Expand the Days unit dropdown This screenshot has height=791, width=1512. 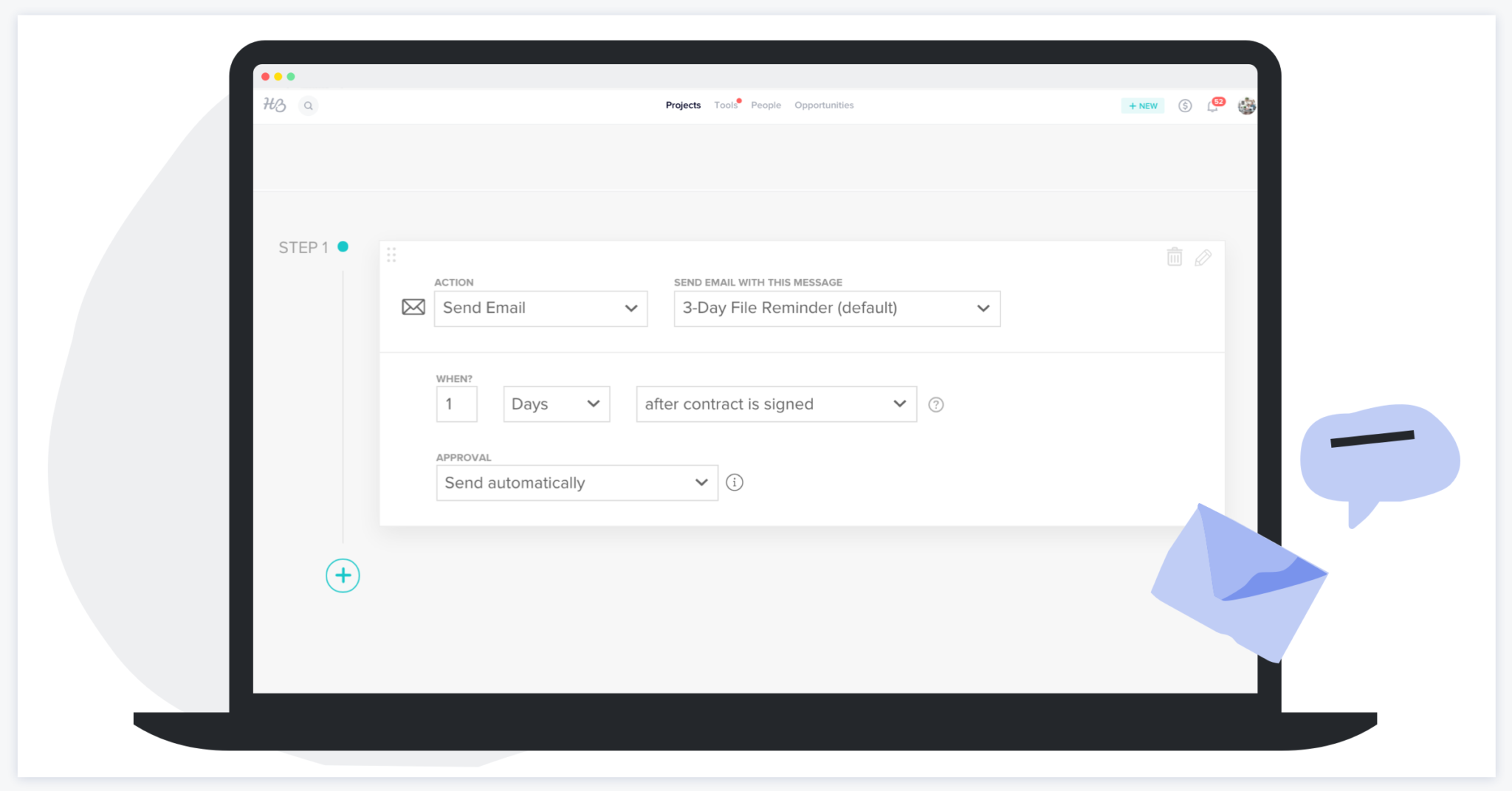(556, 404)
